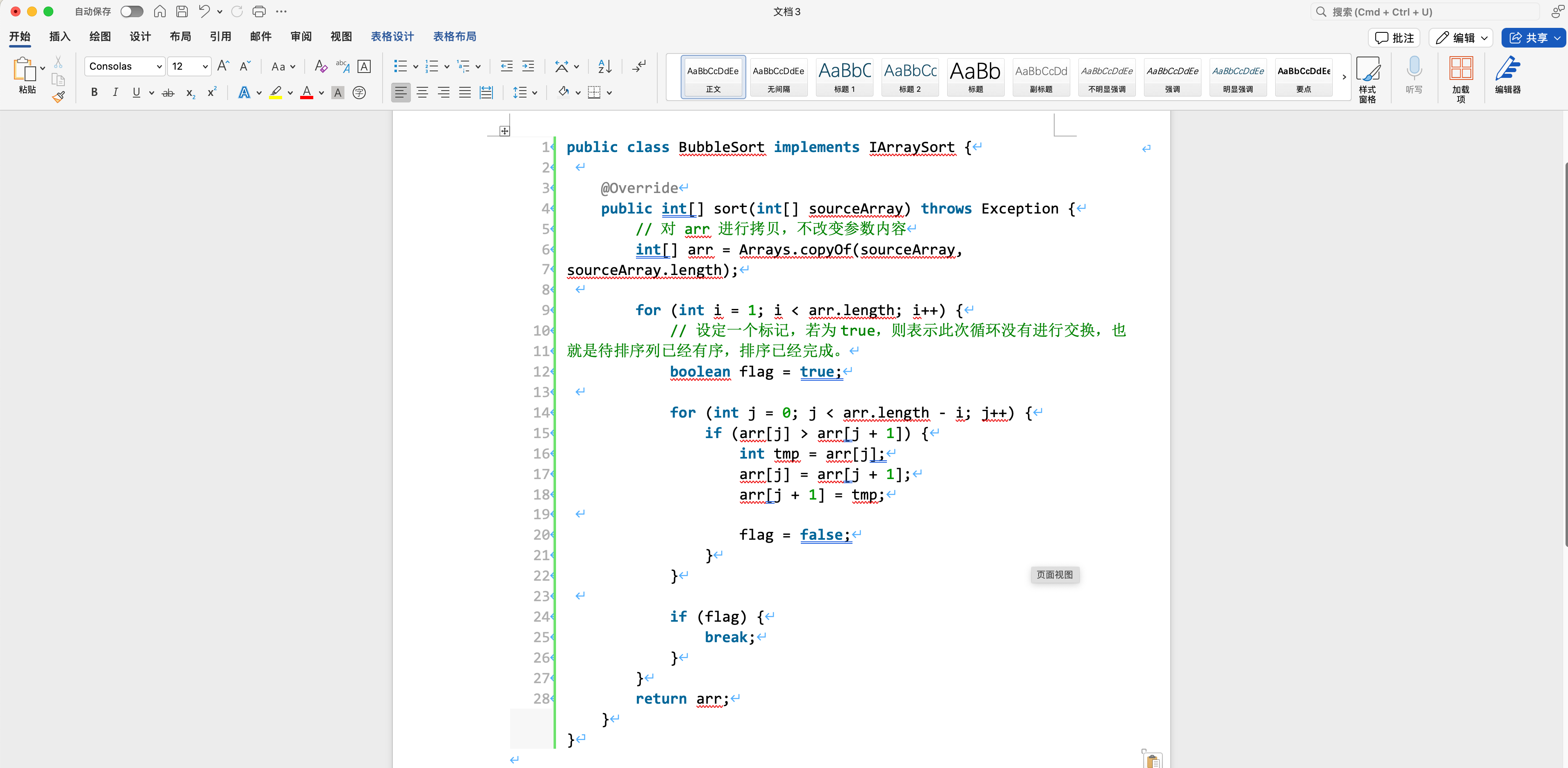Click the table move handle icon
This screenshot has height=768, width=1568.
tap(505, 132)
